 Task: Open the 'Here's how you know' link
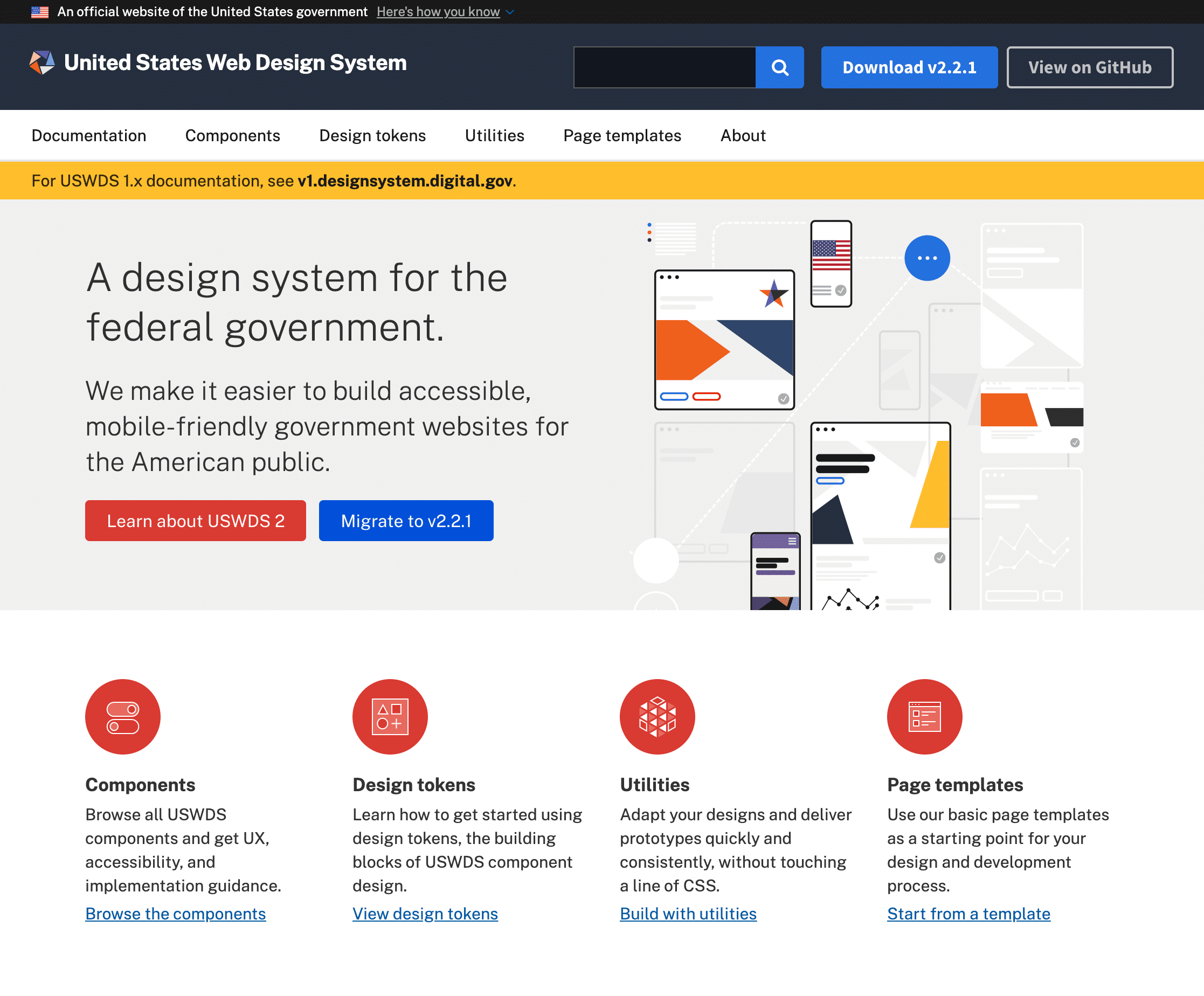pos(438,12)
